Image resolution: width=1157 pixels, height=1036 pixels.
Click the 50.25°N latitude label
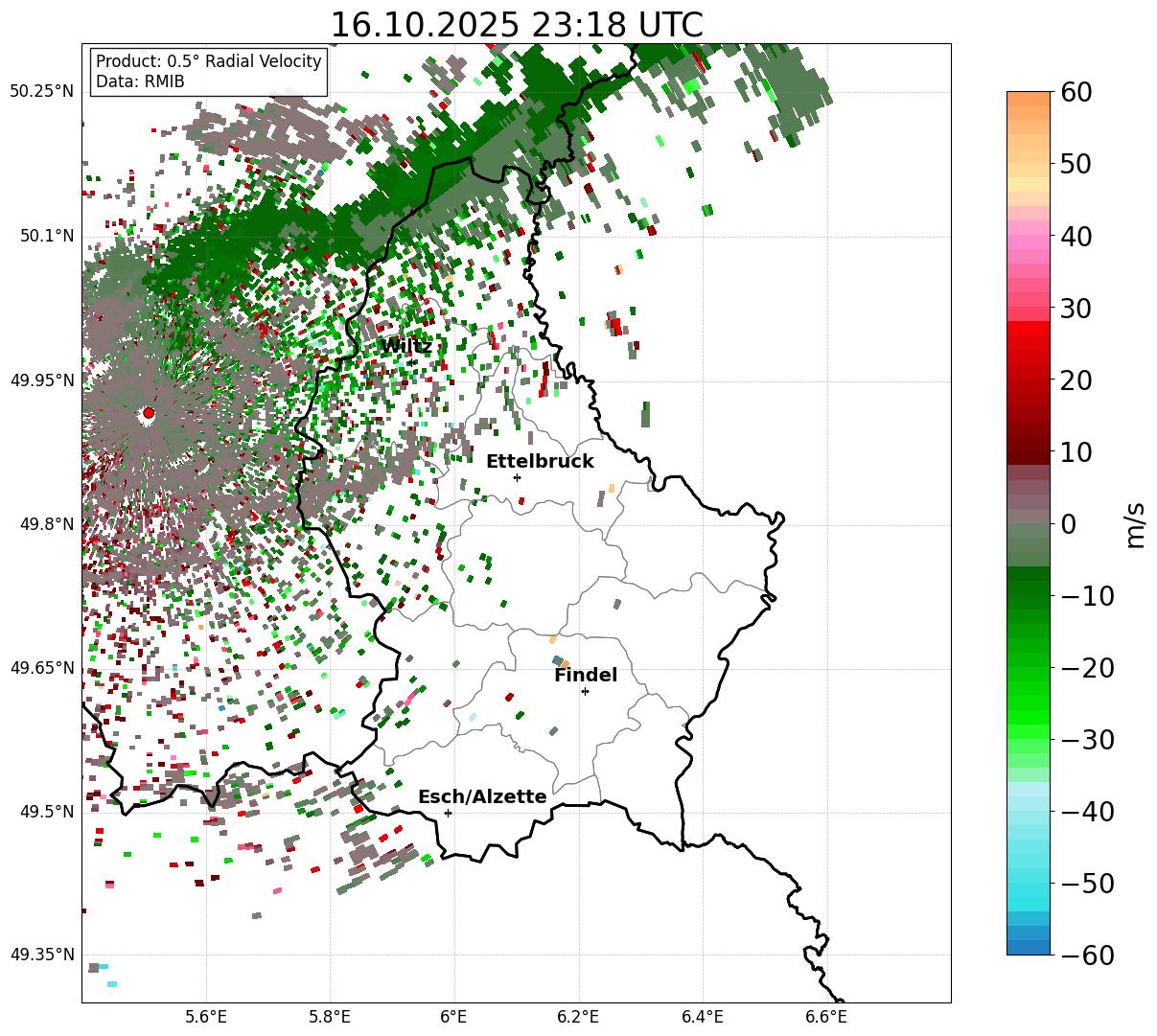click(41, 92)
